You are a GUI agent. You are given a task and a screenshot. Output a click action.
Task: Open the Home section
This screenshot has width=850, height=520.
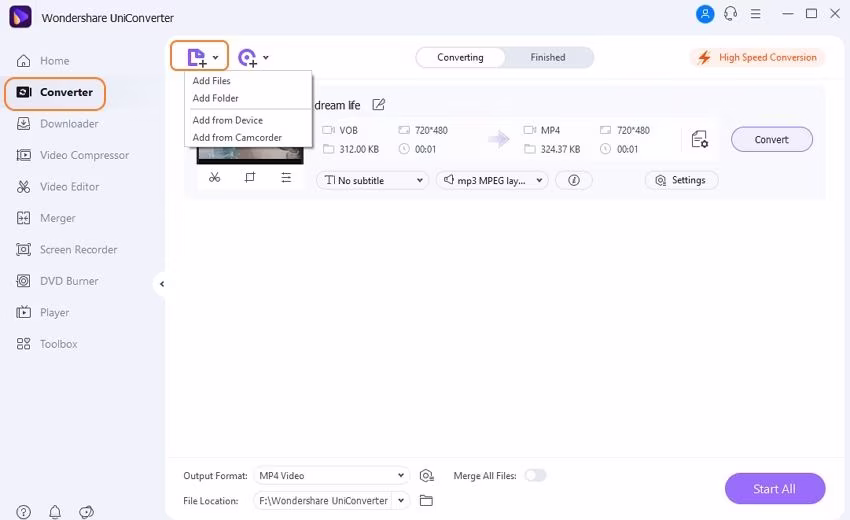(x=43, y=61)
